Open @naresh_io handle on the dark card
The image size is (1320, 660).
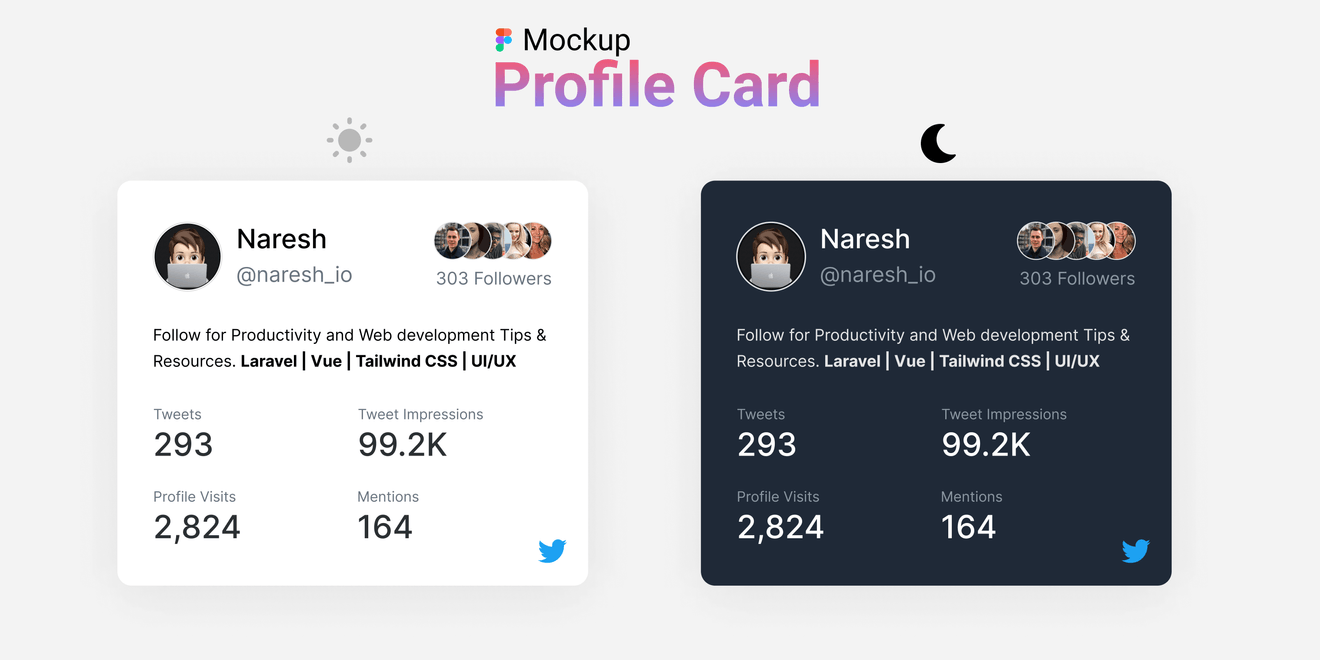pos(878,275)
